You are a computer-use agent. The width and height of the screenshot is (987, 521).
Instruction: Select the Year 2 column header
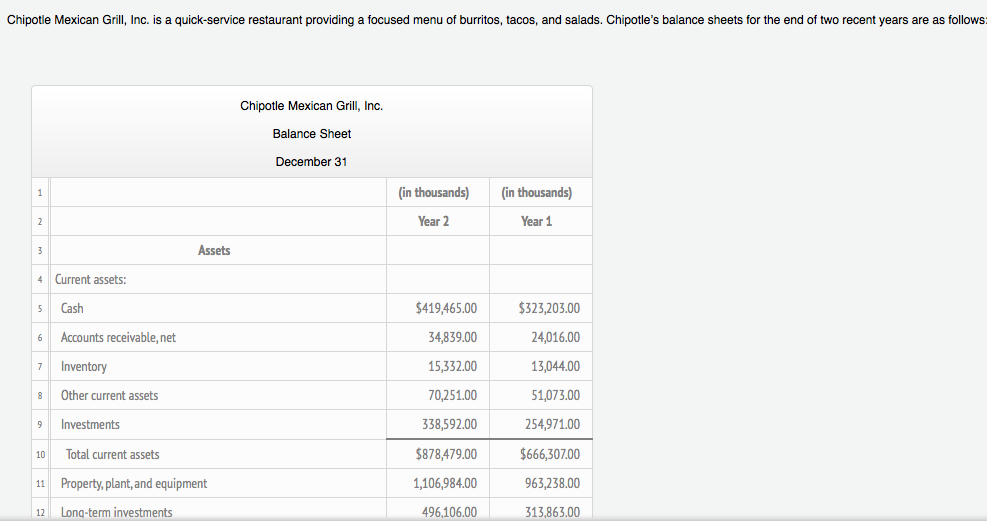tap(434, 221)
